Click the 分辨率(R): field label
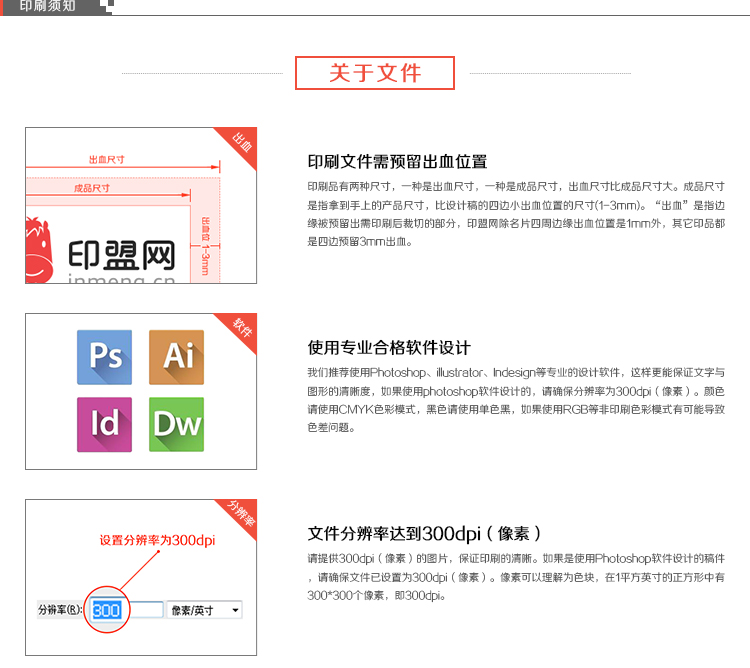 59,610
